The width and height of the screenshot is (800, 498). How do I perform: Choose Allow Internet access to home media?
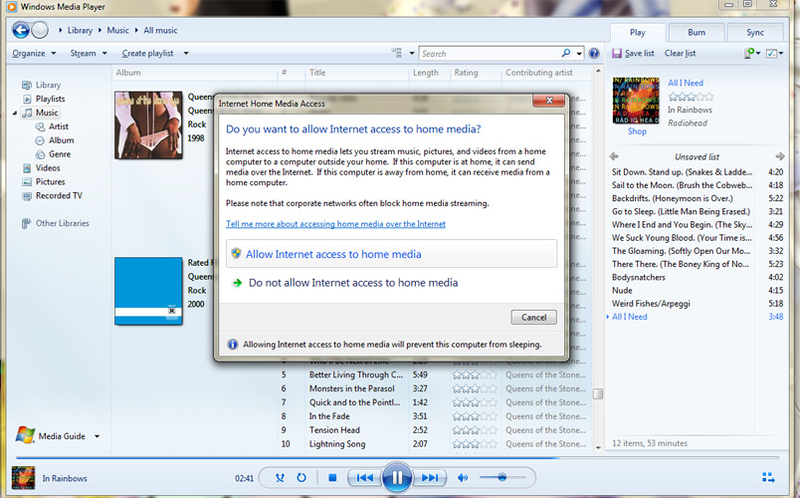coord(391,254)
